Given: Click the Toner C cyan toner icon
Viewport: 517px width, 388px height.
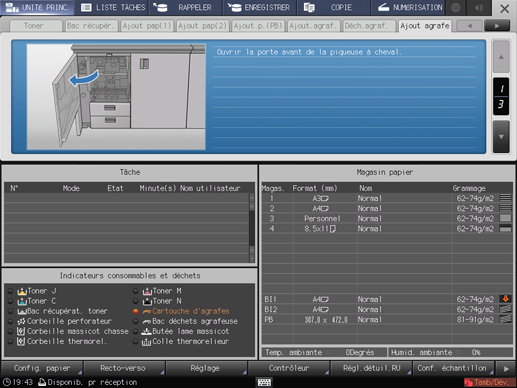Looking at the screenshot, I should click(x=22, y=301).
